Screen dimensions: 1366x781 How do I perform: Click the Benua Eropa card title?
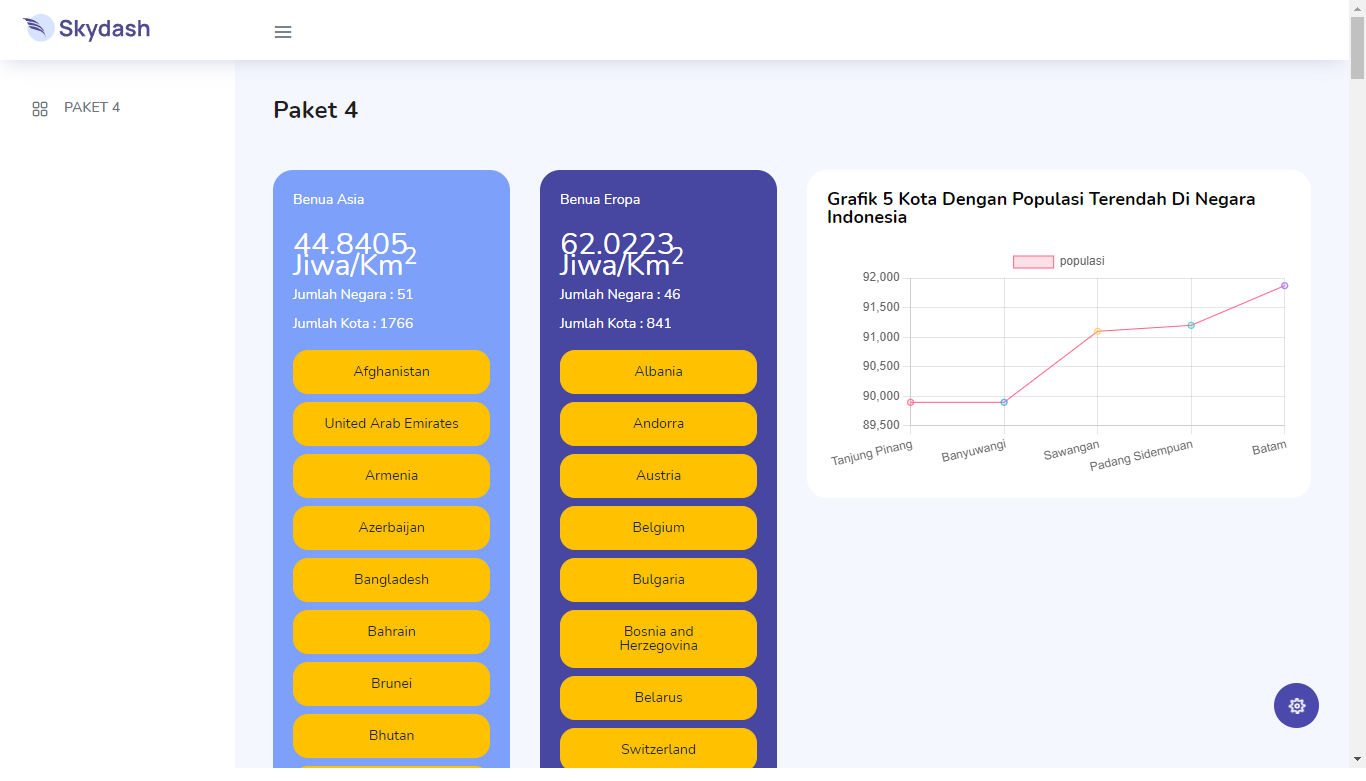[x=600, y=199]
